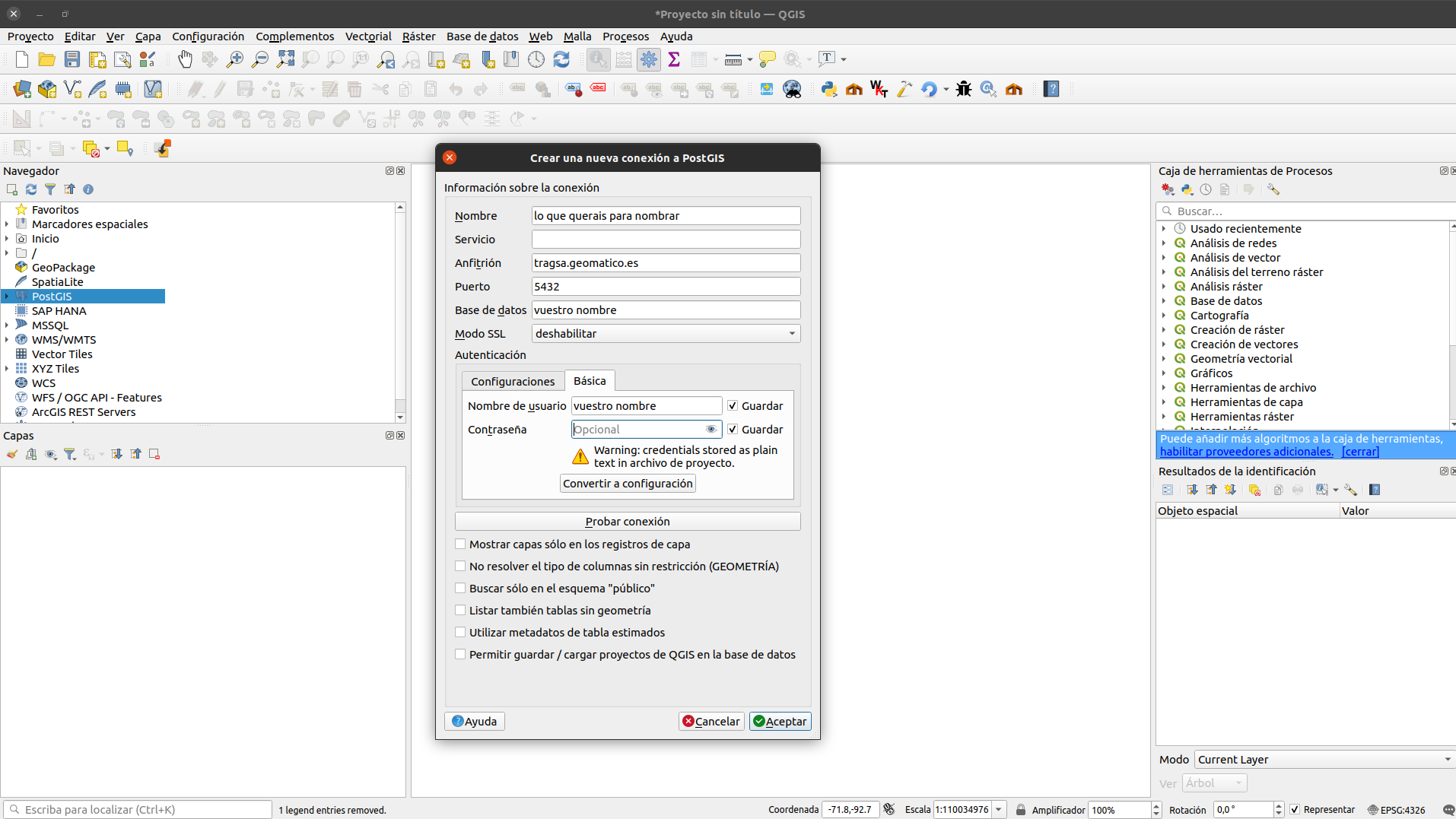Switch to the Configuraciones tab
Image resolution: width=1456 pixels, height=819 pixels.
coord(513,382)
